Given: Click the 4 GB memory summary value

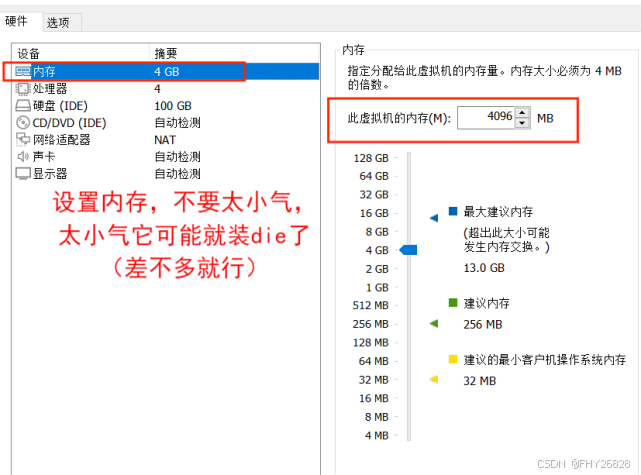Looking at the screenshot, I should [x=167, y=72].
